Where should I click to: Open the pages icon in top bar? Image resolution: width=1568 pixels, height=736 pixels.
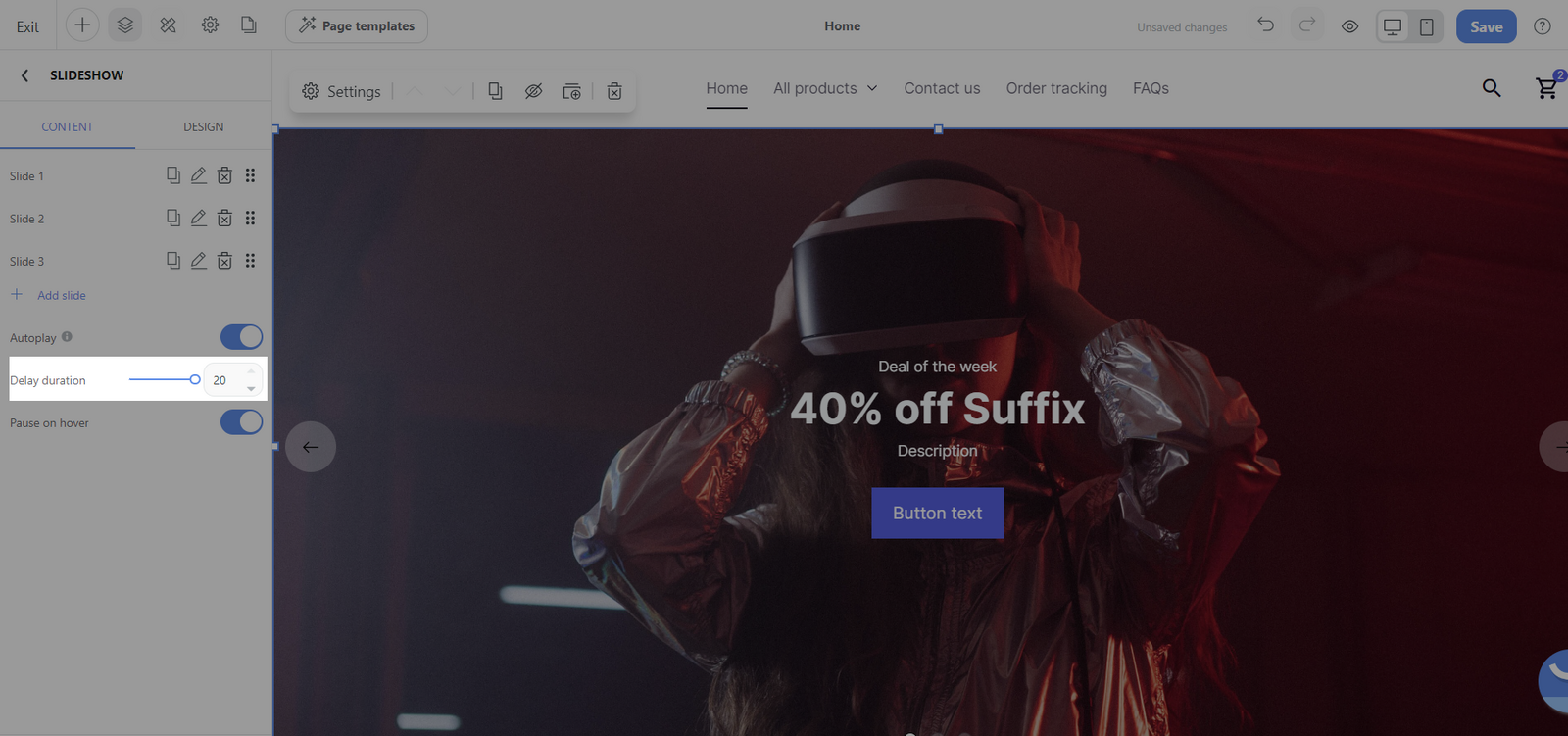249,25
